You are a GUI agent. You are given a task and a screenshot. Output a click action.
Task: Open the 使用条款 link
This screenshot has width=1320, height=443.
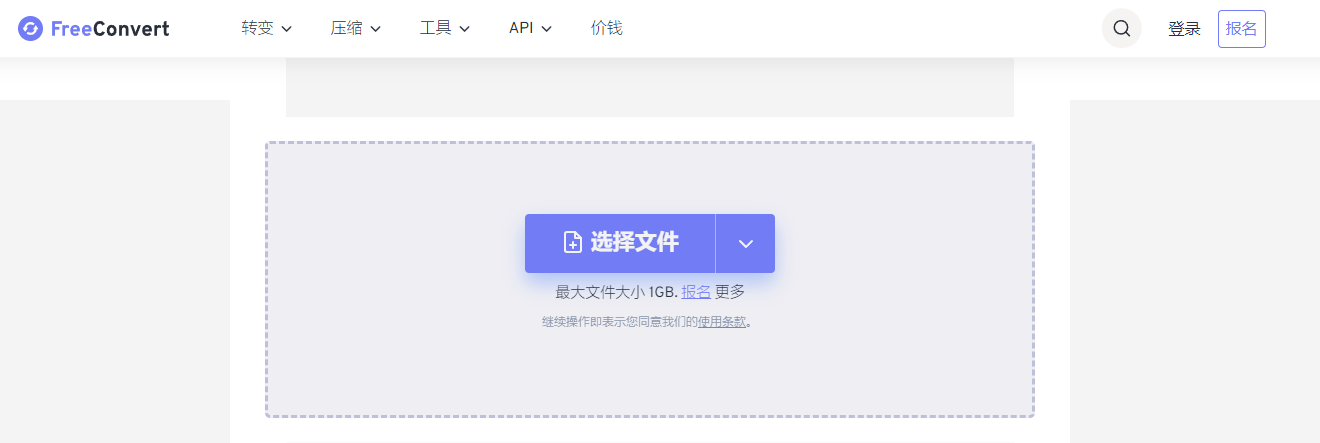tap(722, 322)
